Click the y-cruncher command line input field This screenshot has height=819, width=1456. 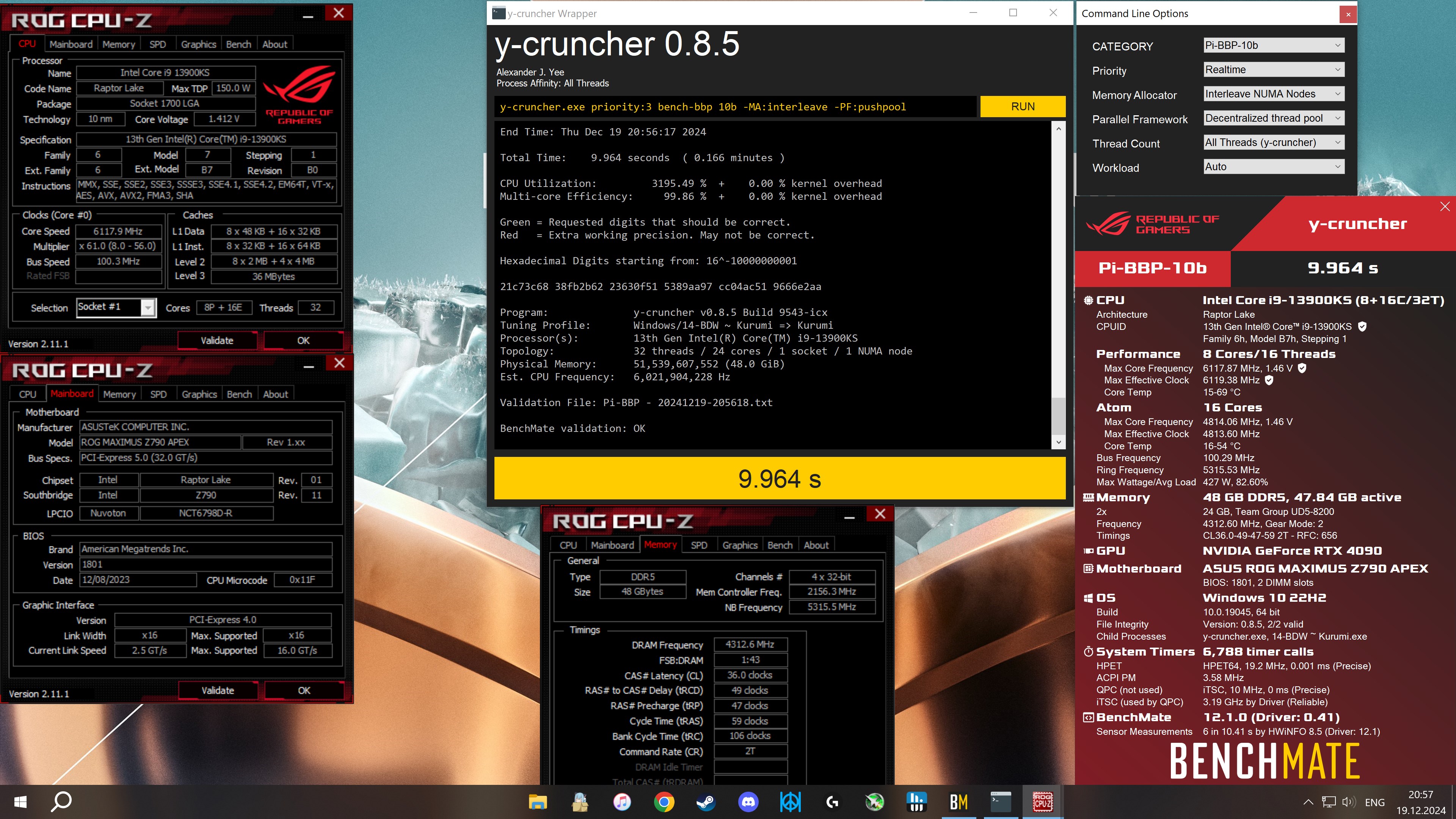(x=735, y=107)
